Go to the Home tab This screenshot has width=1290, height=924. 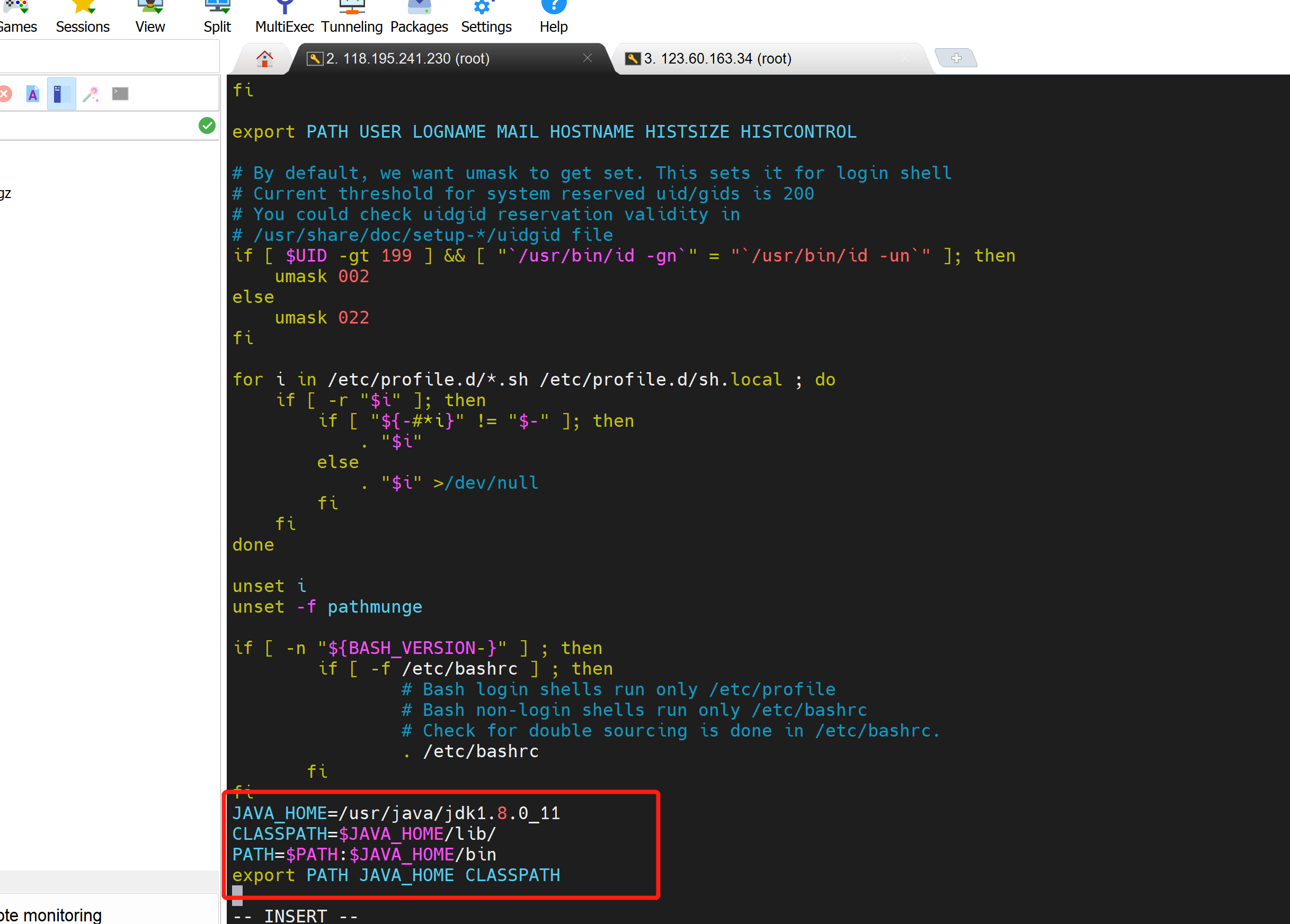264,59
